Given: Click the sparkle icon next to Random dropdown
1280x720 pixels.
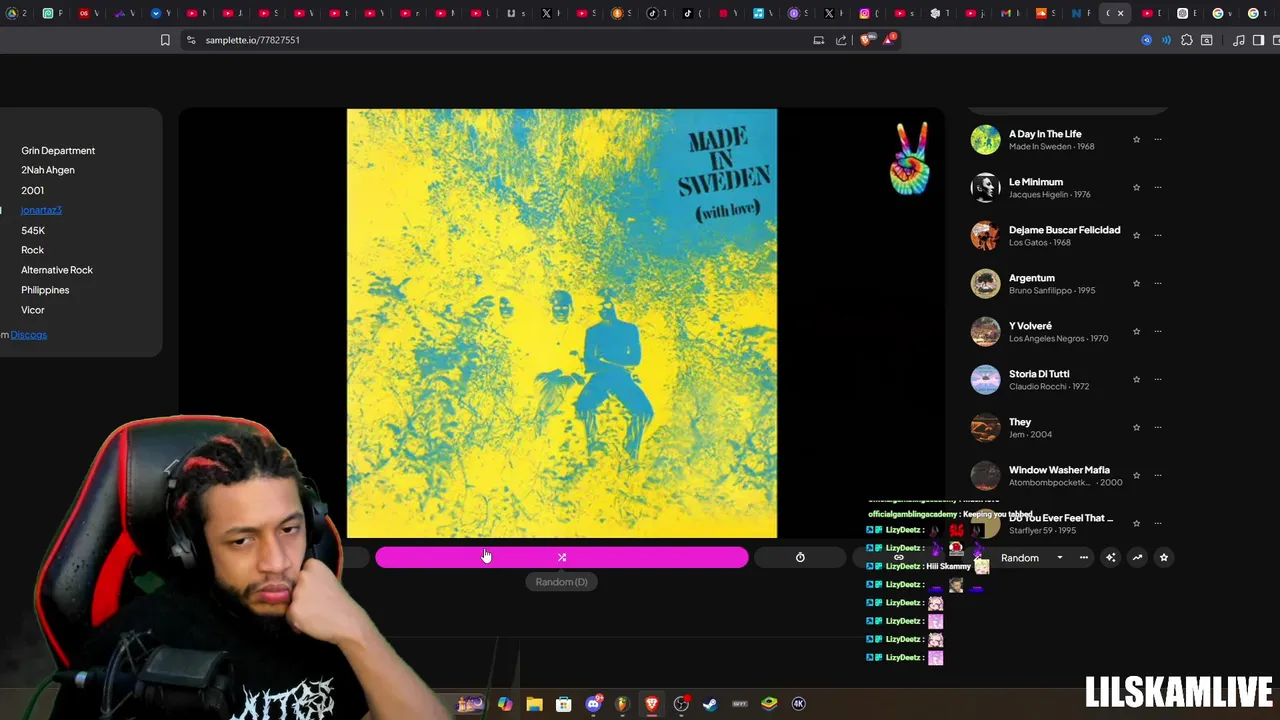Looking at the screenshot, I should [x=1110, y=558].
